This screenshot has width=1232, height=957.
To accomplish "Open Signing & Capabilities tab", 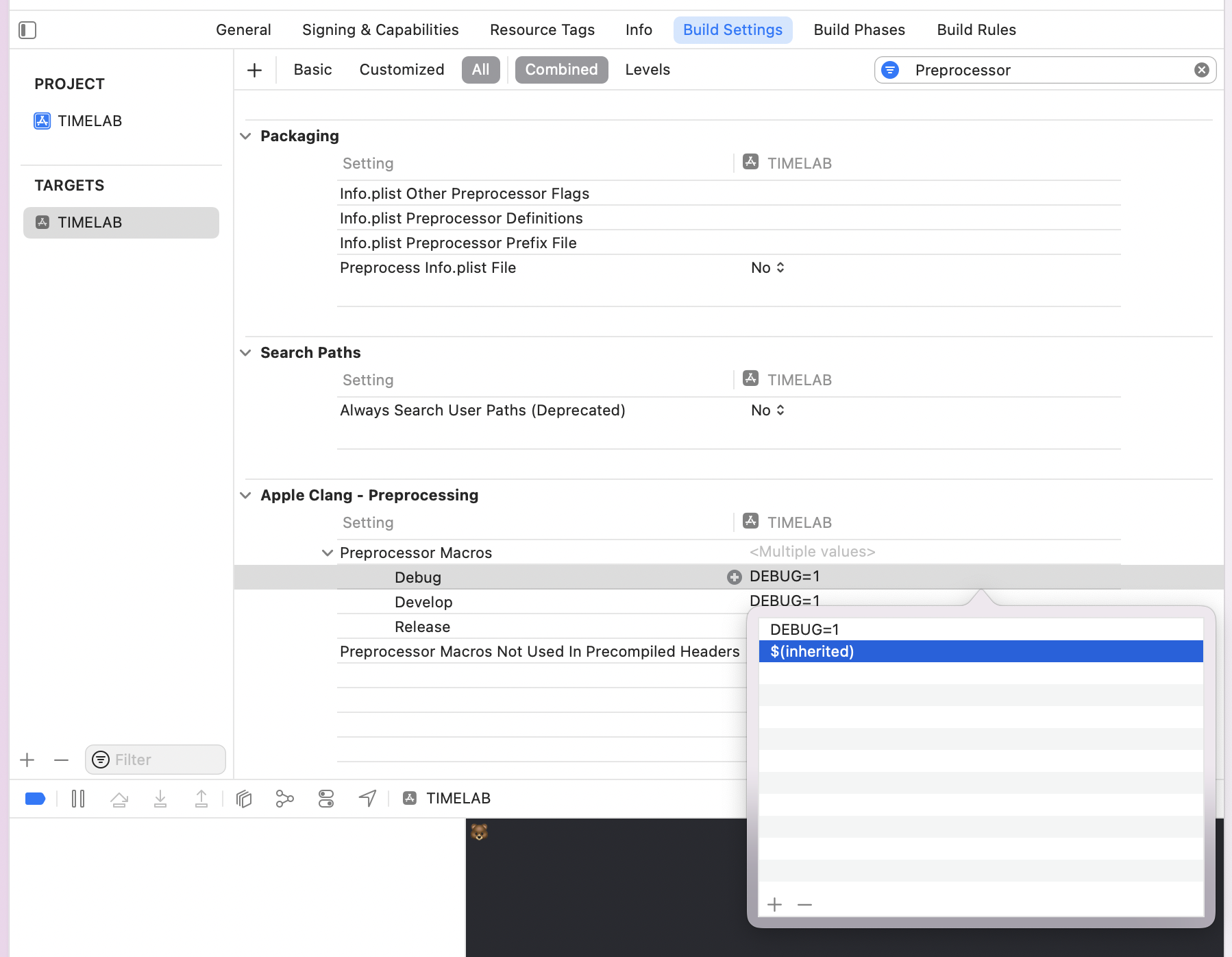I will (x=380, y=30).
